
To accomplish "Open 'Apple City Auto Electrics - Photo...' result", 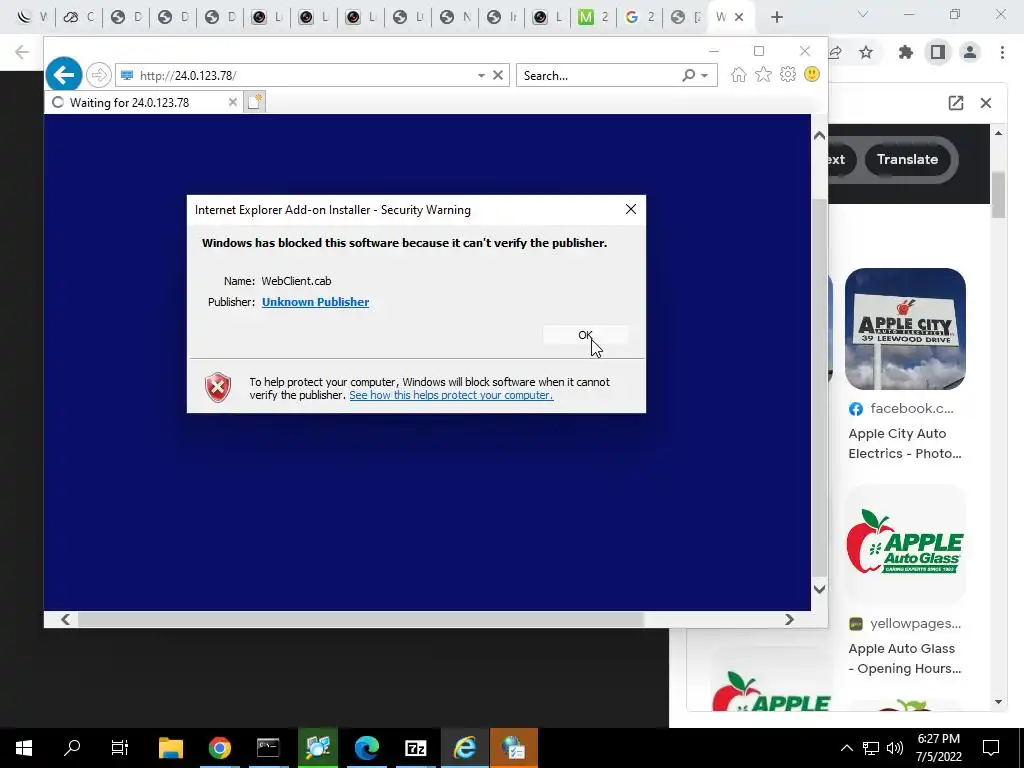I will tap(904, 443).
